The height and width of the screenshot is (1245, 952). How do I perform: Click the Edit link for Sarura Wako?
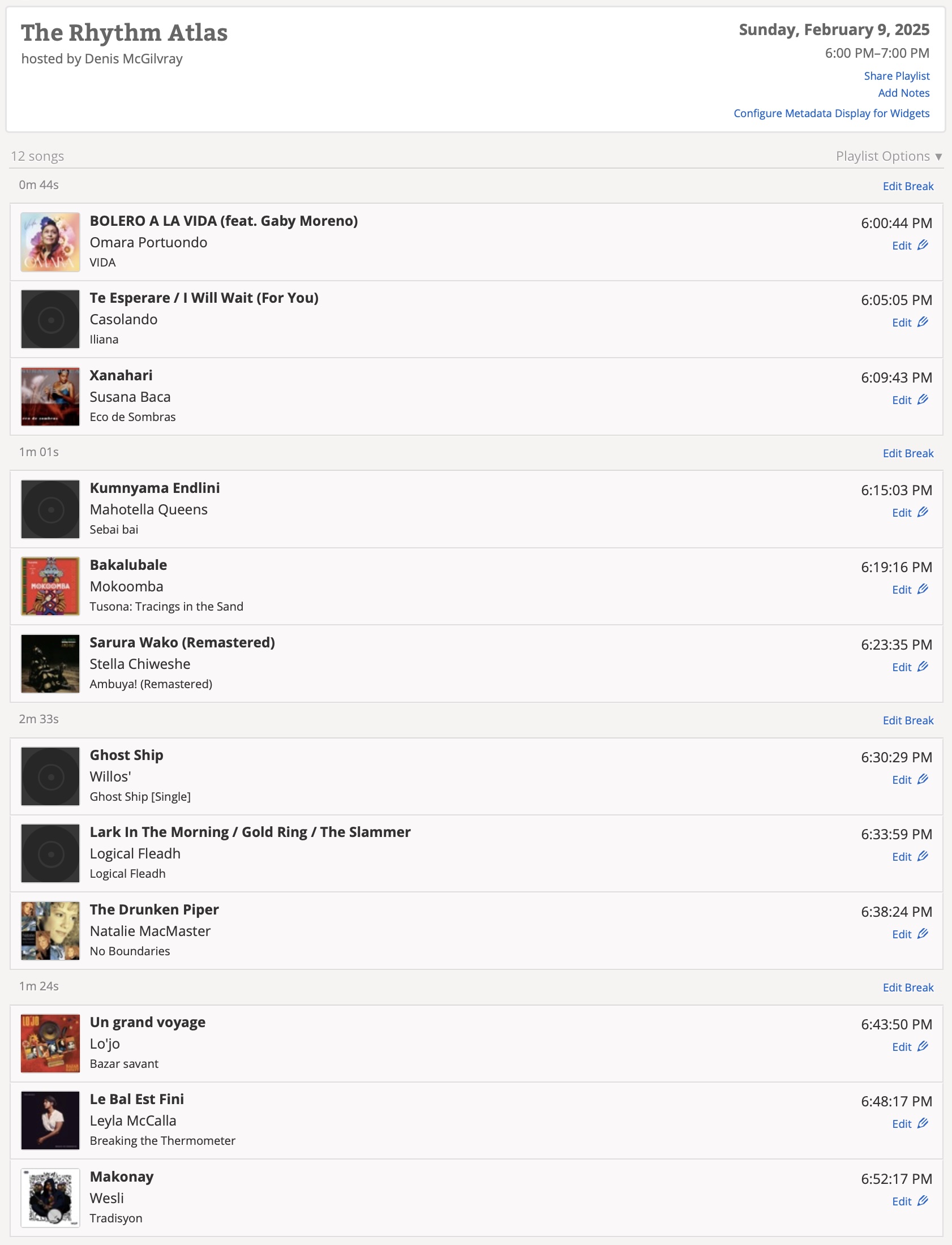(x=902, y=667)
